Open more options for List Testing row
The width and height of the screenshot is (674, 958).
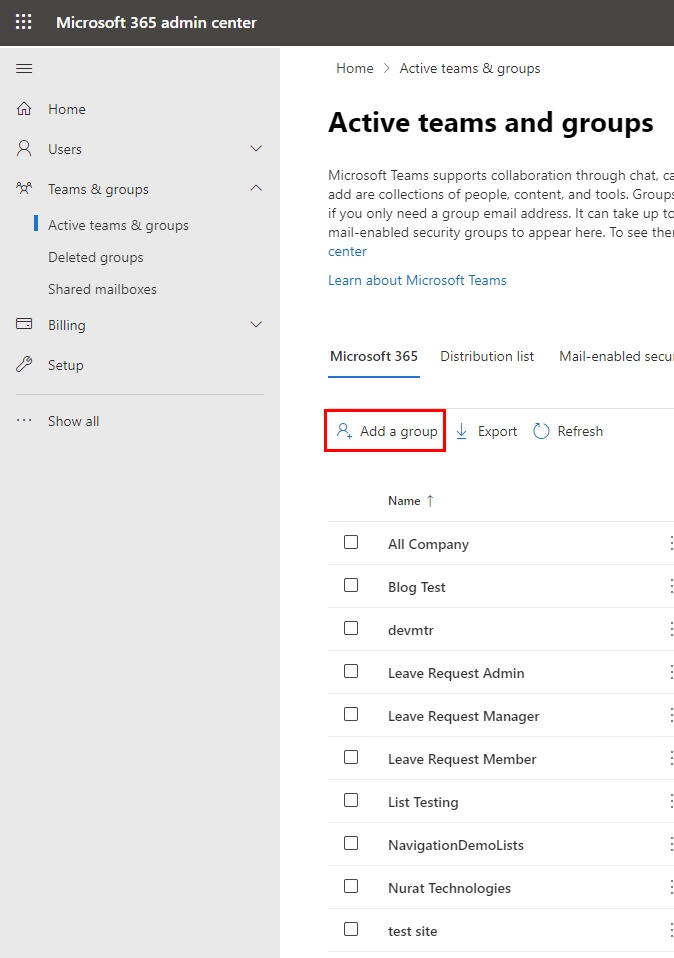click(x=670, y=802)
